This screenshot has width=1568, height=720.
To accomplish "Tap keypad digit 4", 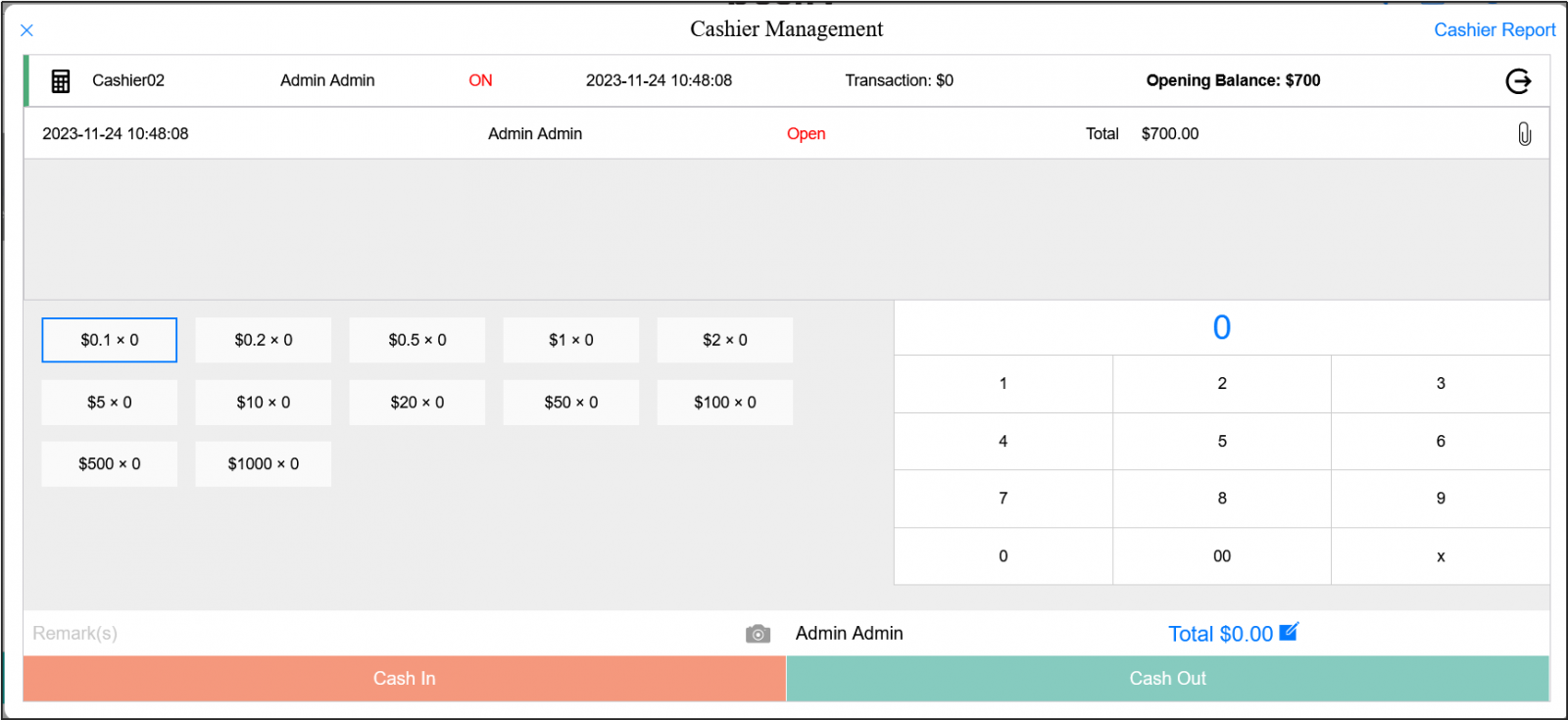I will (1004, 442).
